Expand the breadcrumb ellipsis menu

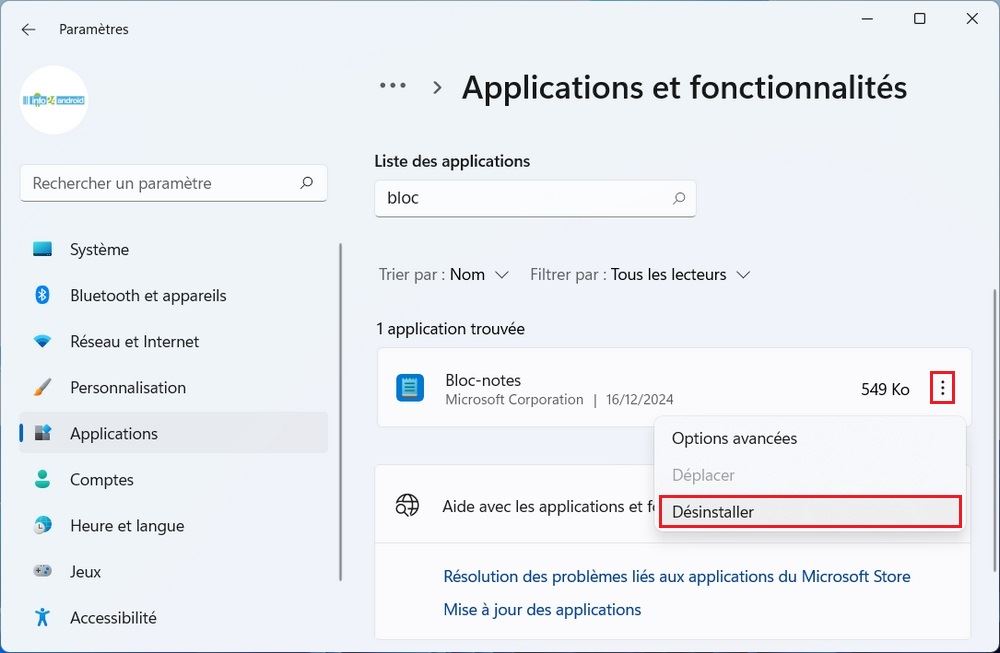pyautogui.click(x=393, y=86)
